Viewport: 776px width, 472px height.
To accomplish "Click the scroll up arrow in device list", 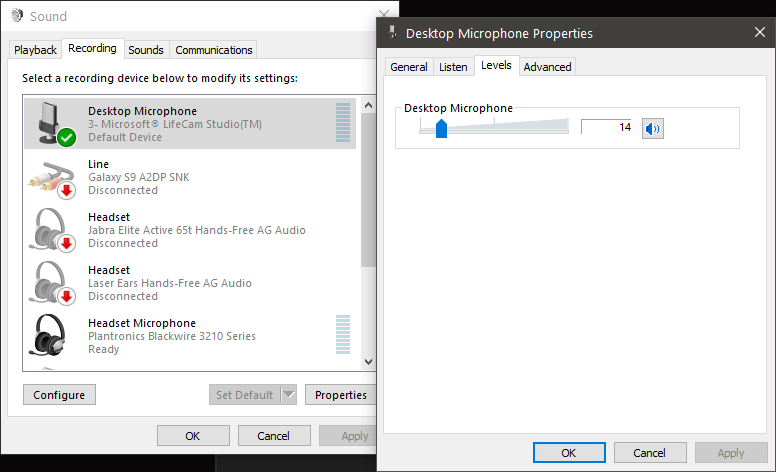I will coord(368,105).
